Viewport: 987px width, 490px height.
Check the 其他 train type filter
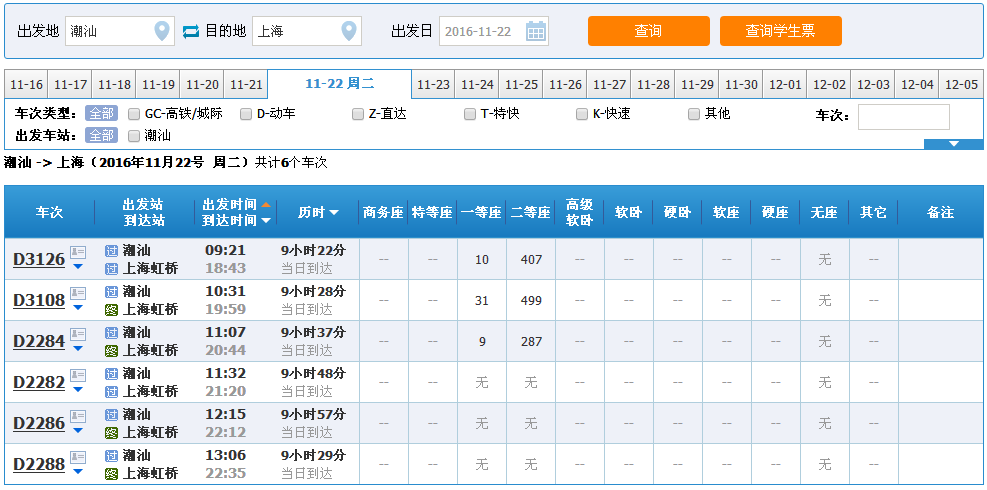coord(694,114)
